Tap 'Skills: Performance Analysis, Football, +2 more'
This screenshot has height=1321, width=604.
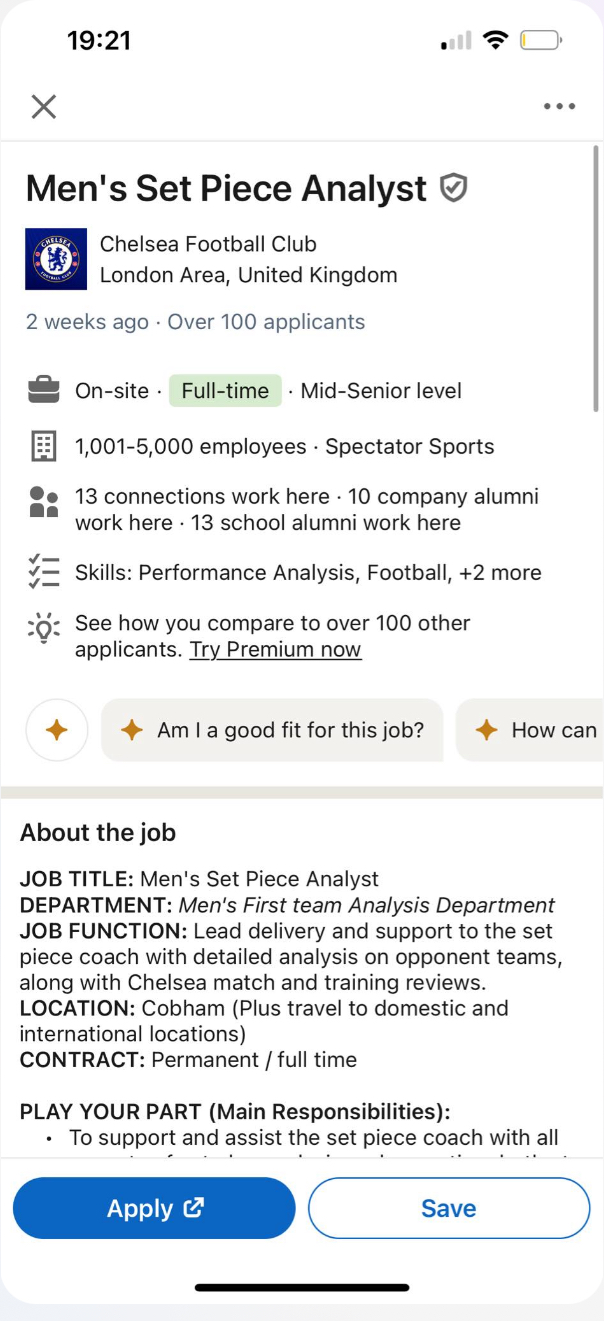point(308,573)
